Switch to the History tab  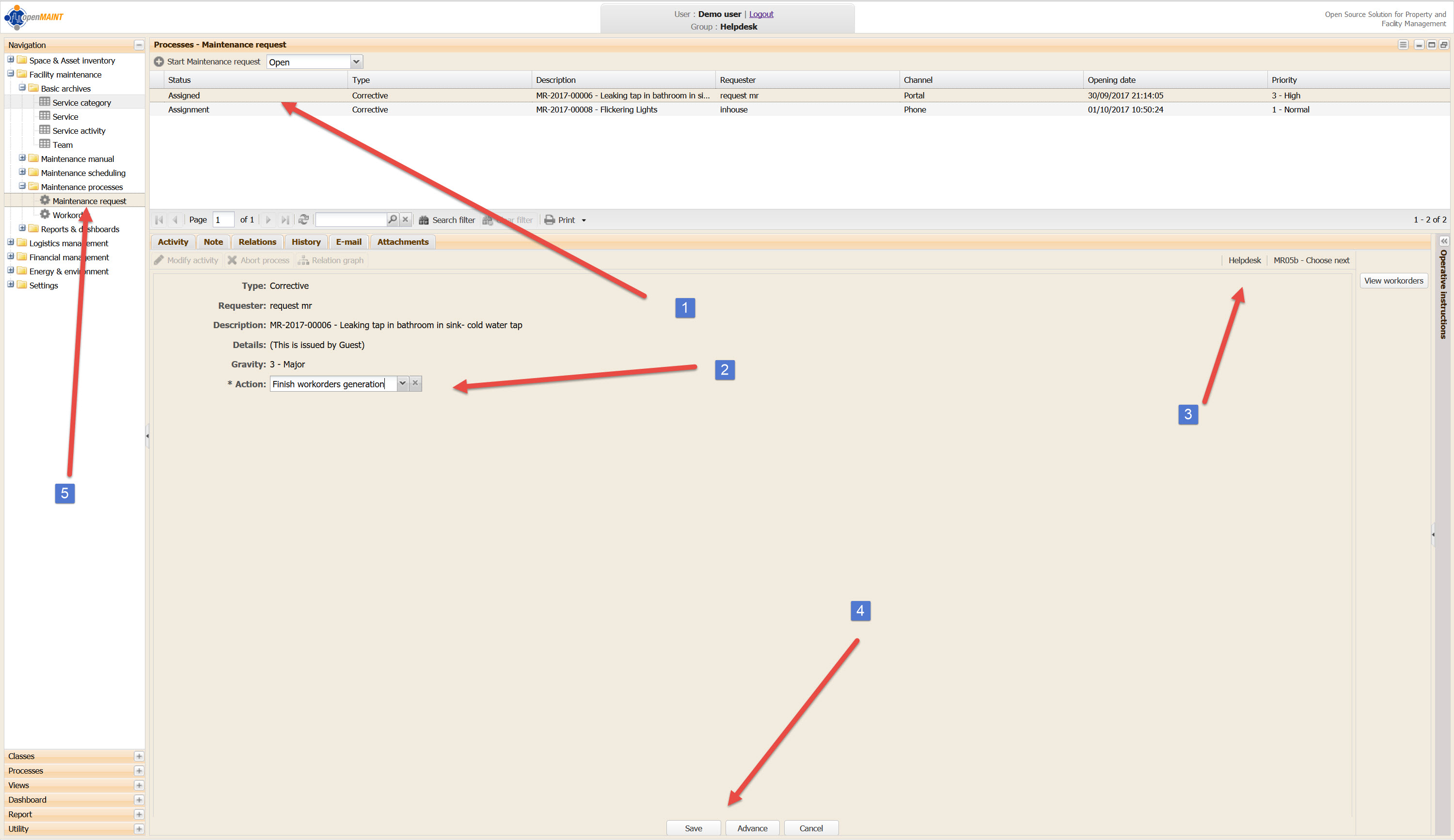point(306,242)
